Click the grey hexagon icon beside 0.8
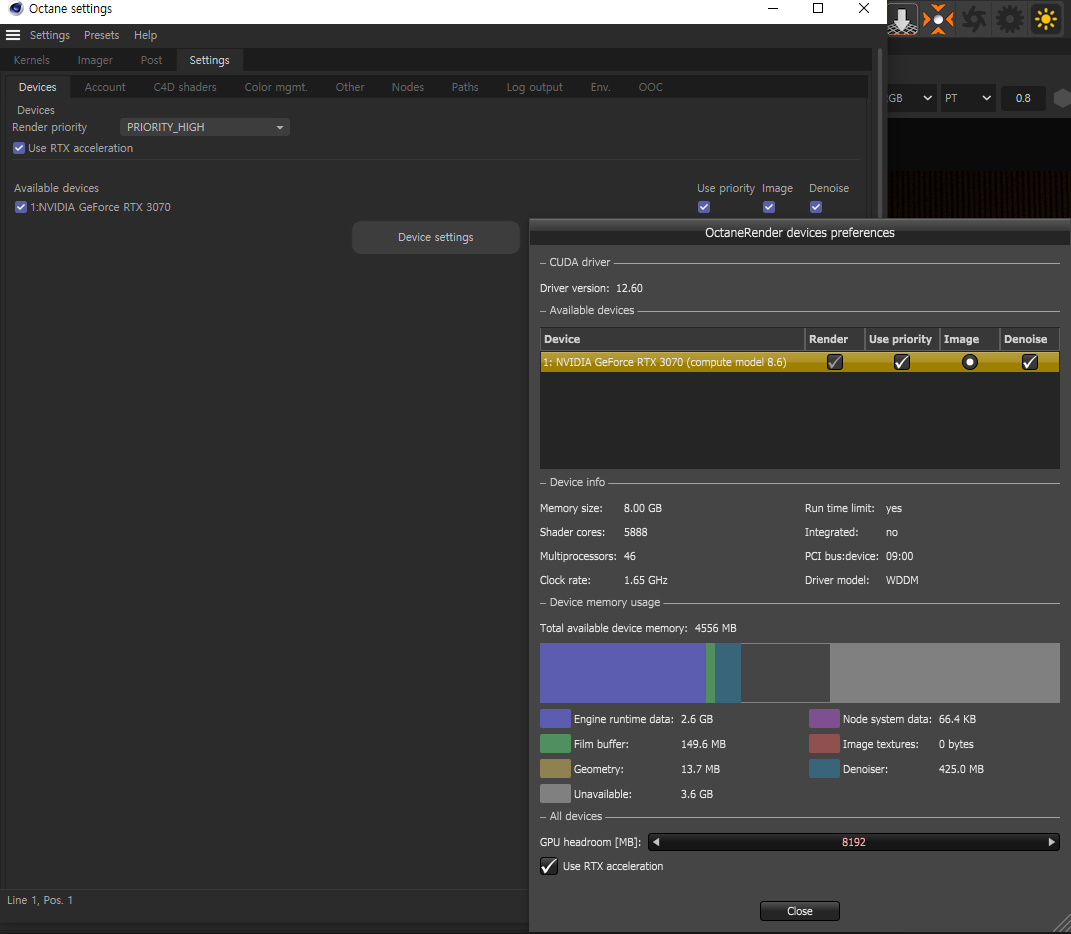 point(1062,98)
